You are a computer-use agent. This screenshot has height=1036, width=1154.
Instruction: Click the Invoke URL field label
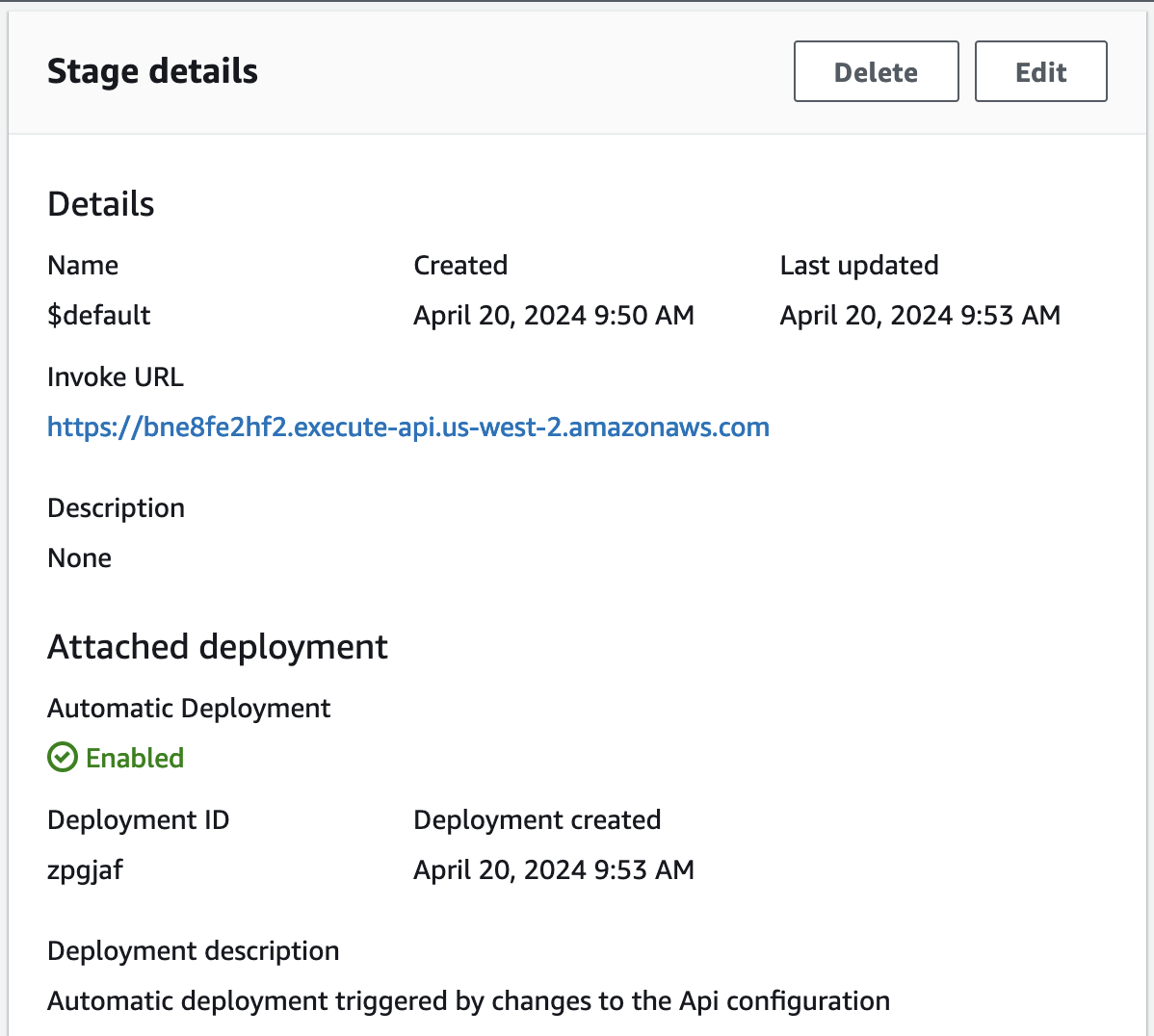pos(116,376)
